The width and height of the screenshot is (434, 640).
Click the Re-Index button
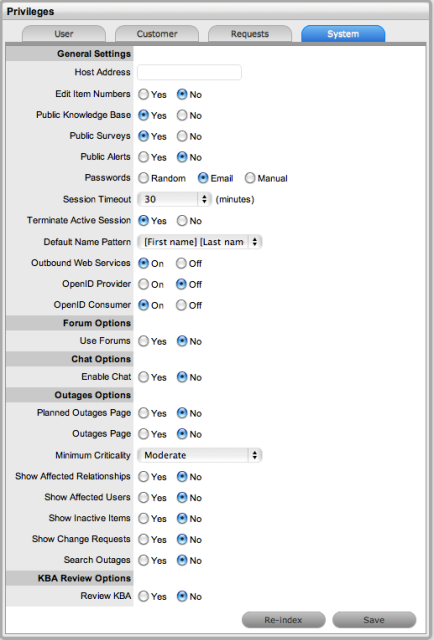pyautogui.click(x=283, y=620)
